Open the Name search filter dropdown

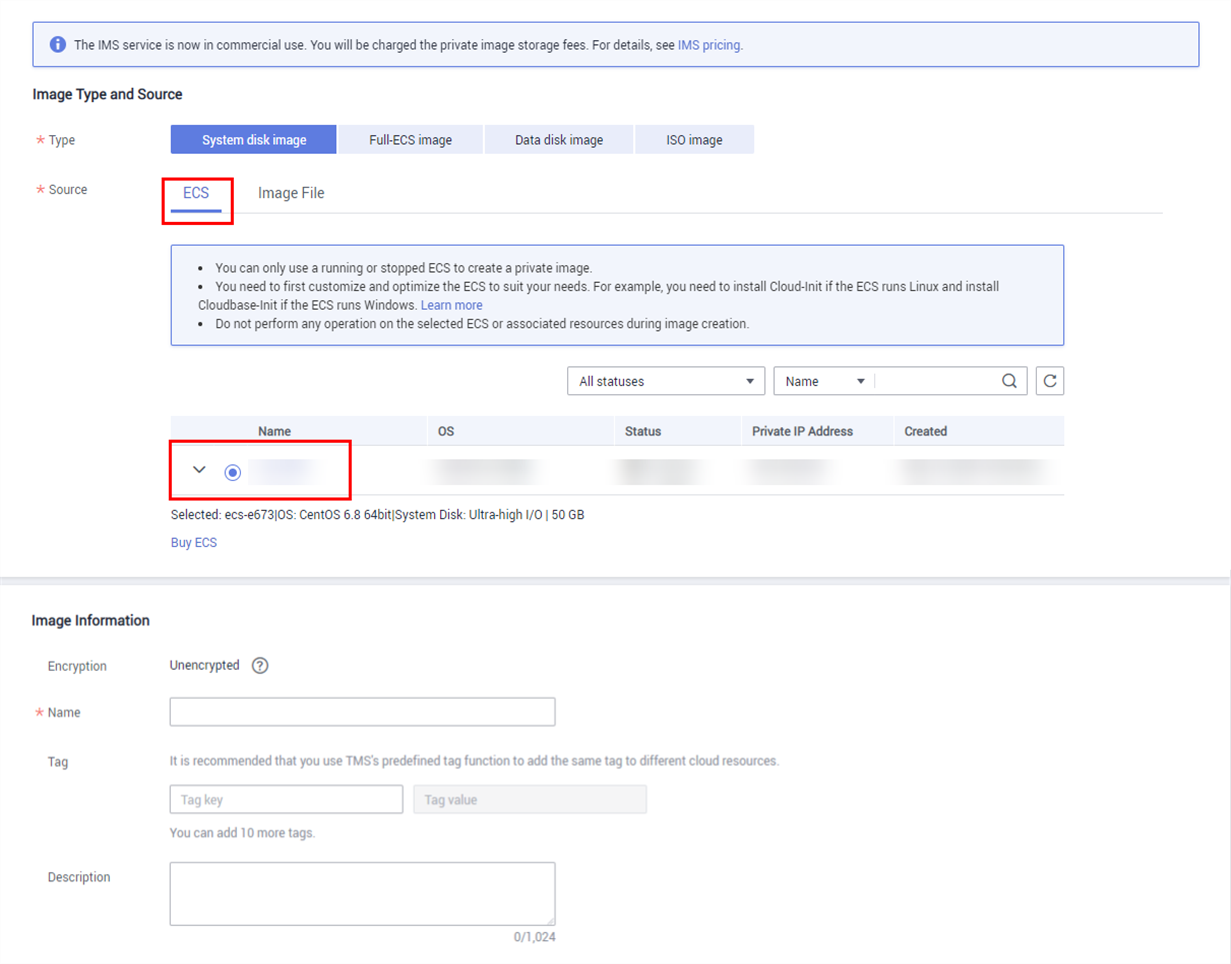(x=824, y=381)
